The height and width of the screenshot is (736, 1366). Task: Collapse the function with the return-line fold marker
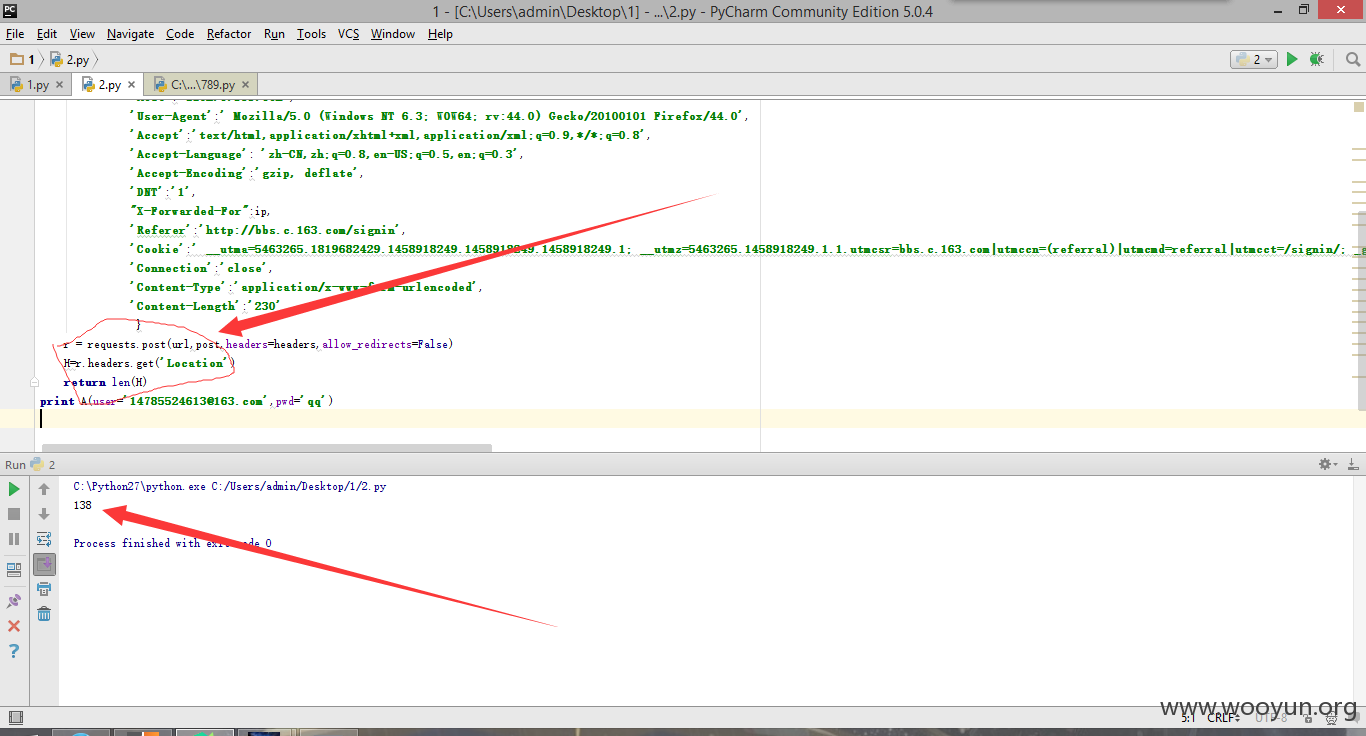pos(35,382)
